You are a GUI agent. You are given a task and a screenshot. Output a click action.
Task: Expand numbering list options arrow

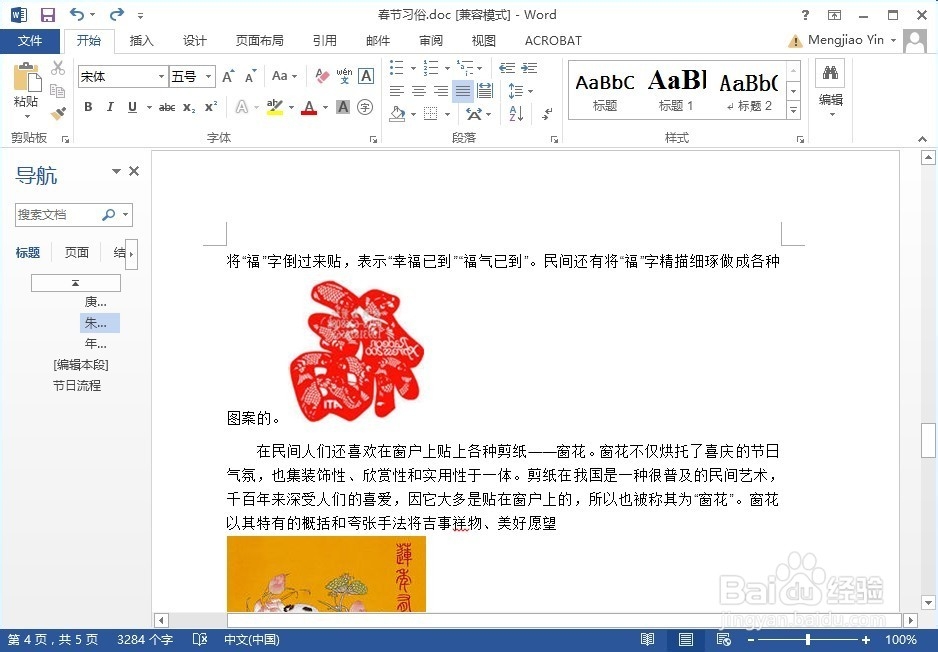tap(447, 68)
